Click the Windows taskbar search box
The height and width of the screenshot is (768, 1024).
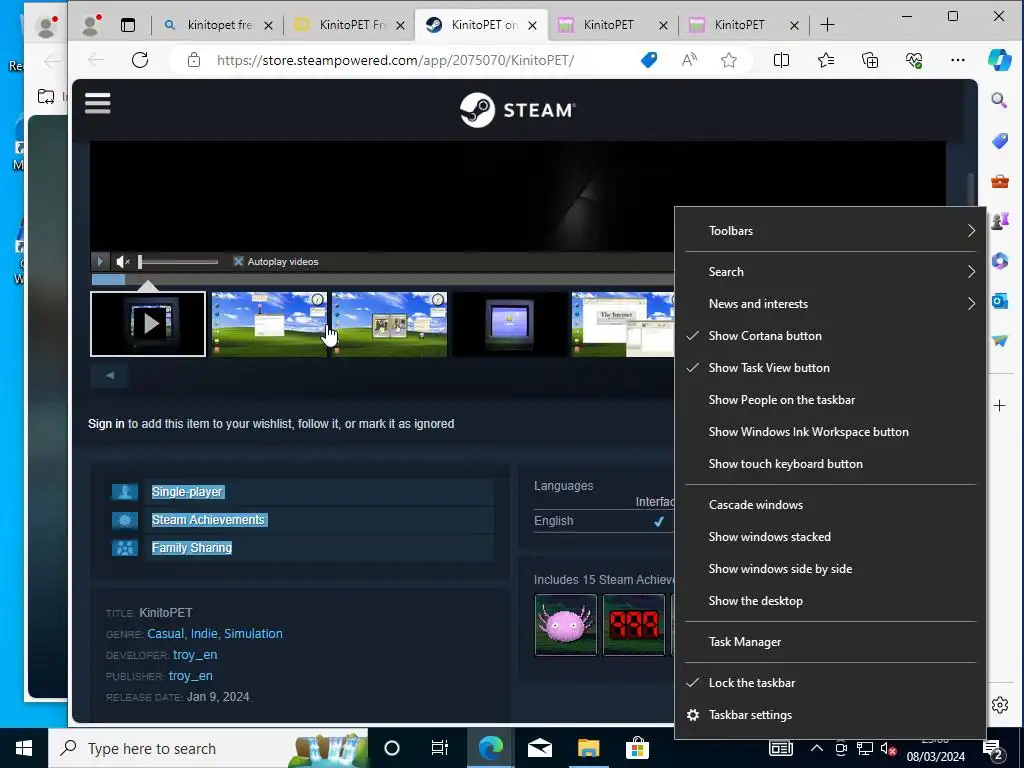pos(208,748)
